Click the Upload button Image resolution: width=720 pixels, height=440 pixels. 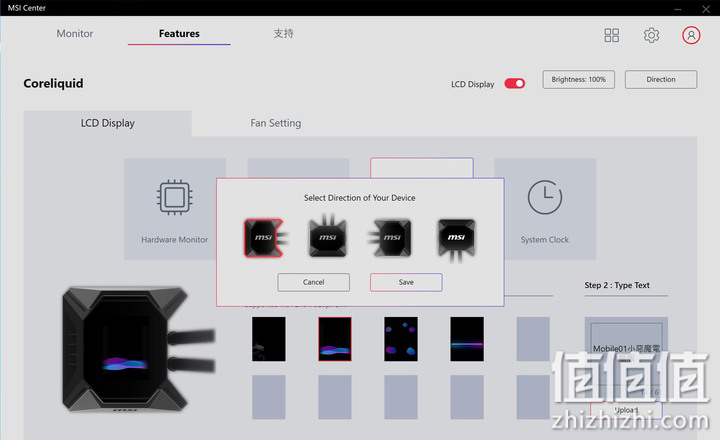(x=626, y=410)
